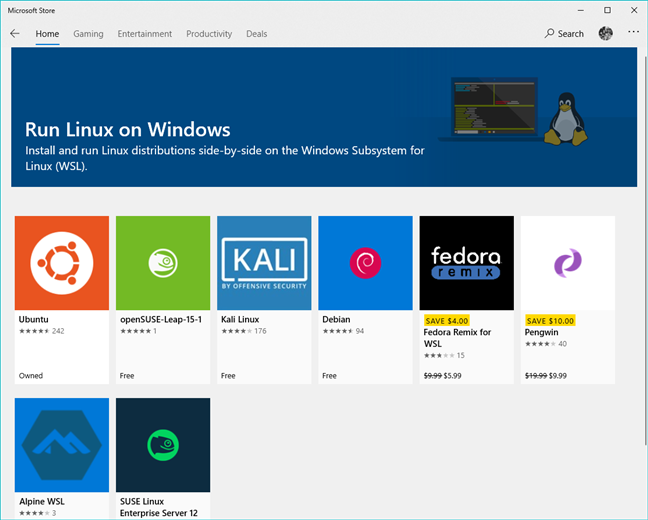Click the Debian title text
Screen dimensions: 648x520
[336, 320]
